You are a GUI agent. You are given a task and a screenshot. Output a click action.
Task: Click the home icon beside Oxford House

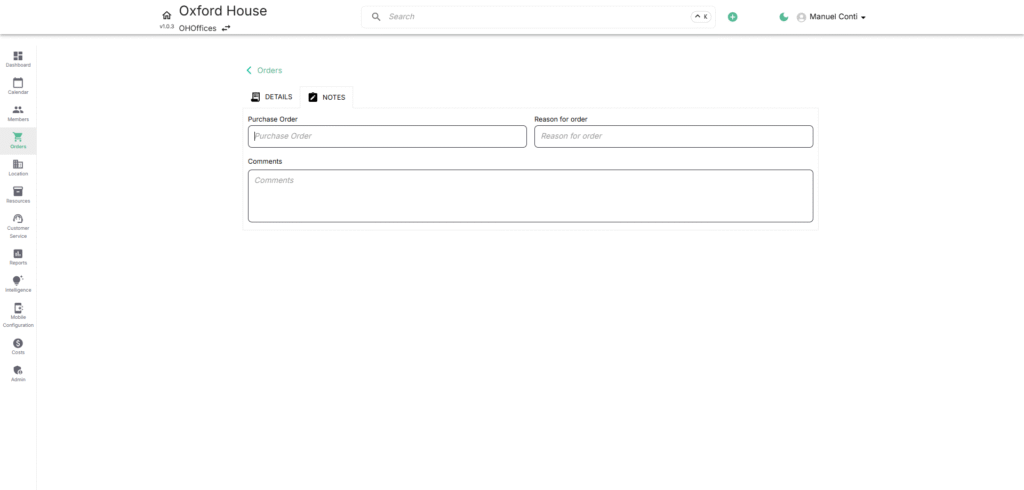point(167,15)
